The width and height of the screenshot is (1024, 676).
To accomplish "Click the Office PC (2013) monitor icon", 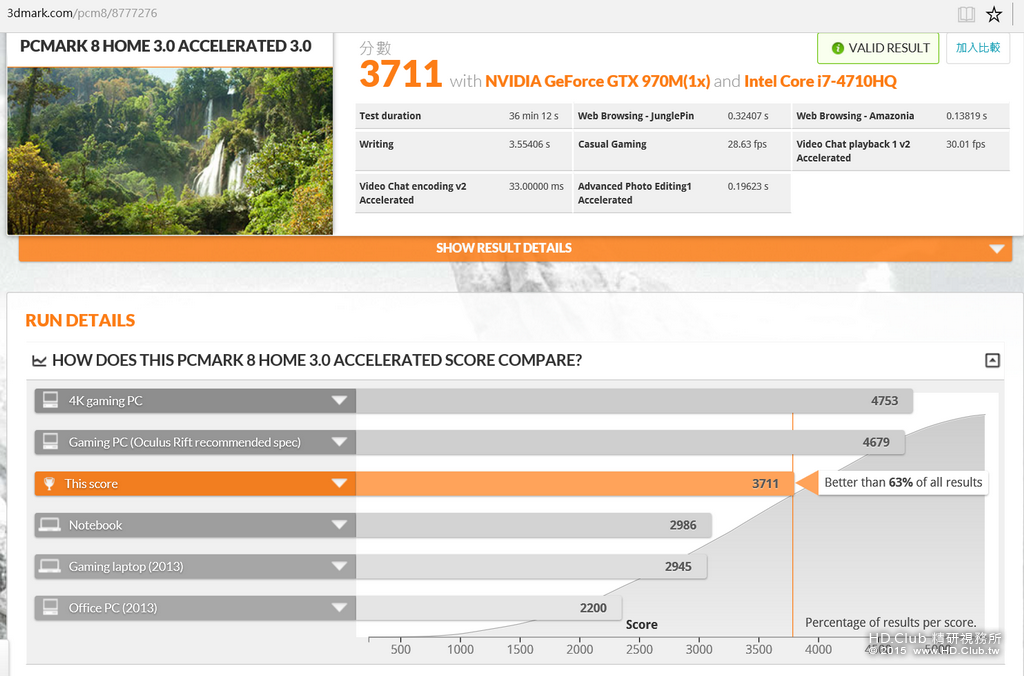I will point(50,607).
